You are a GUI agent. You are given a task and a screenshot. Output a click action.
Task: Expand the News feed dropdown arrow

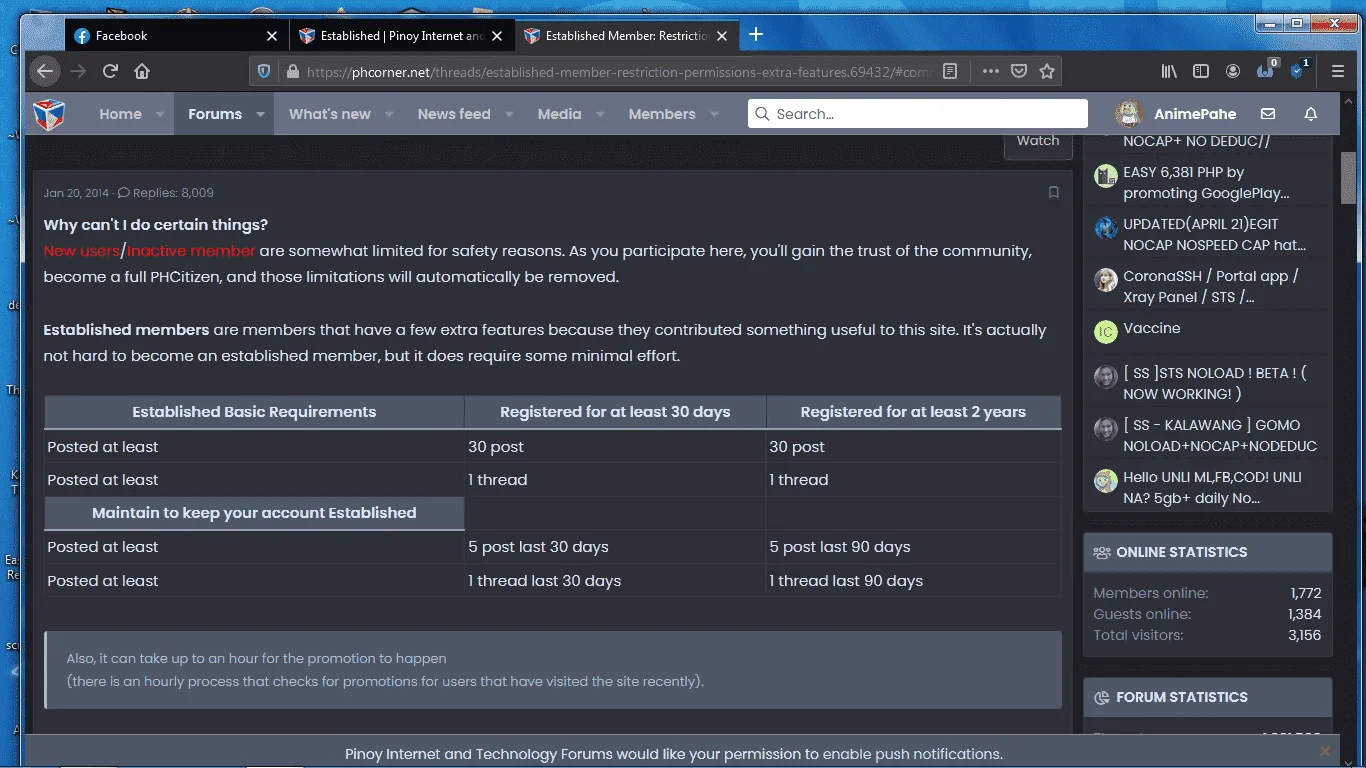click(509, 114)
